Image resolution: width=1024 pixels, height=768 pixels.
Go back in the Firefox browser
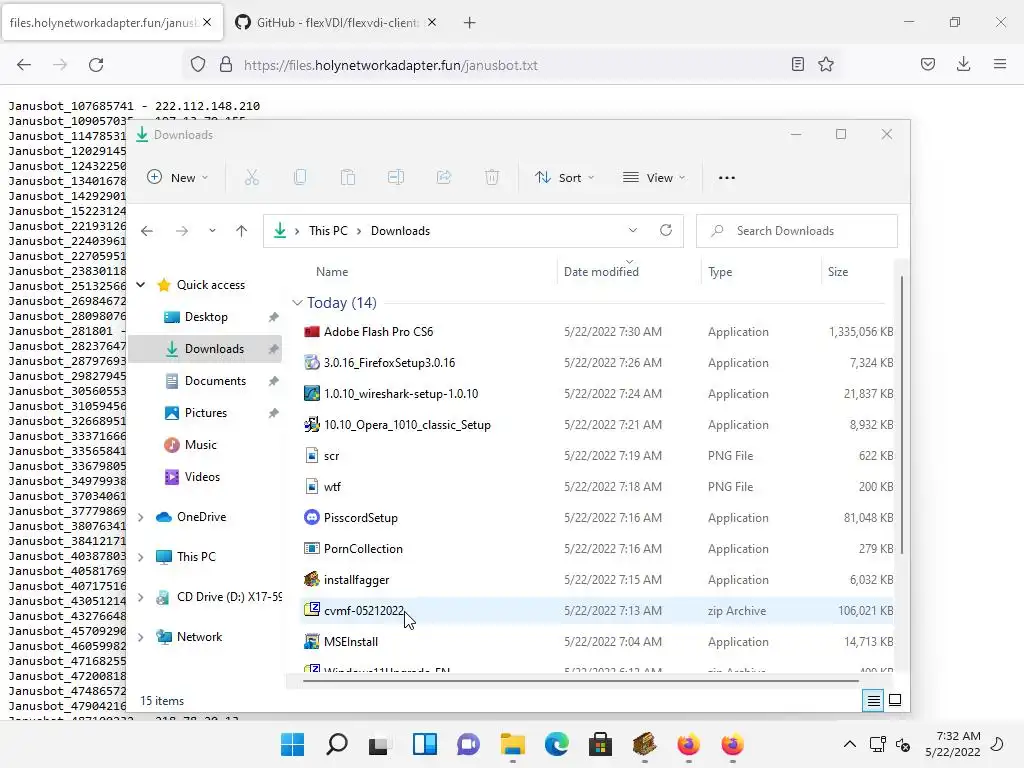[x=24, y=65]
